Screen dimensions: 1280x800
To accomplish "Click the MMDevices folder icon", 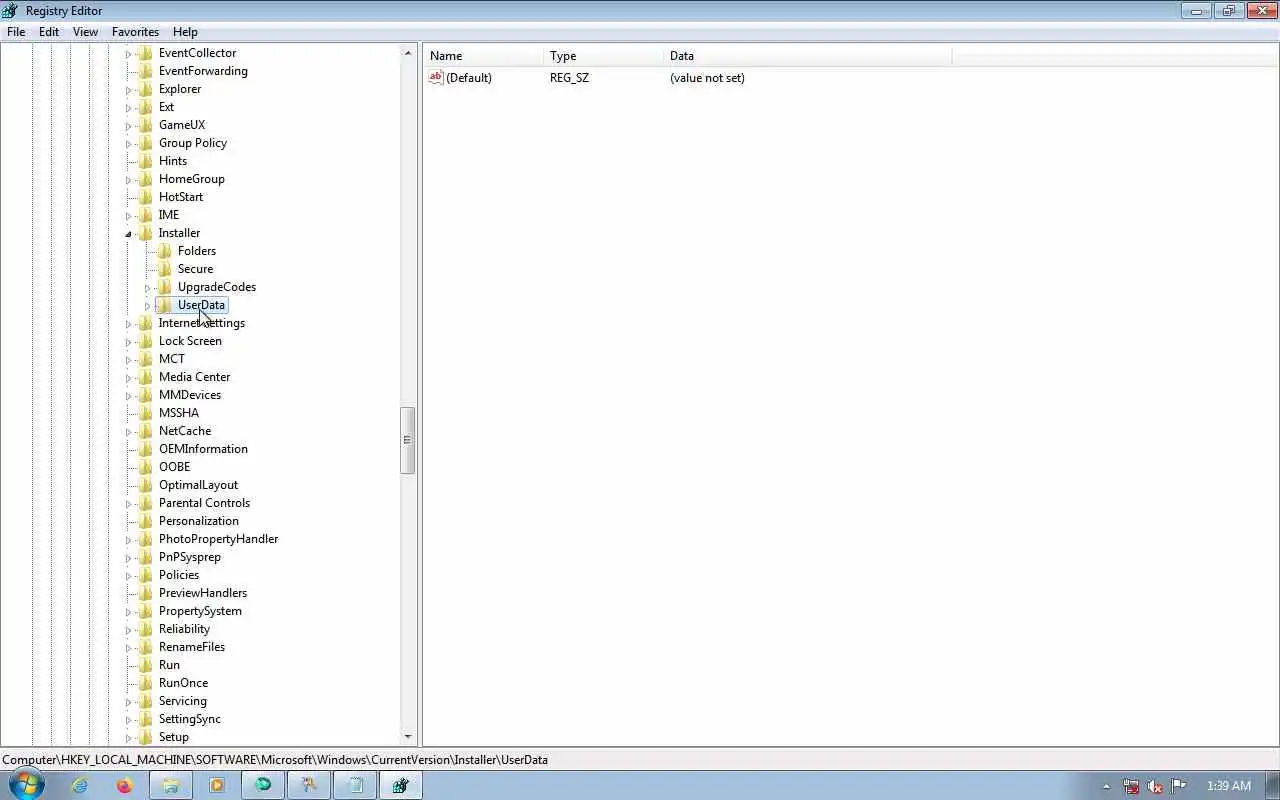I will (145, 395).
